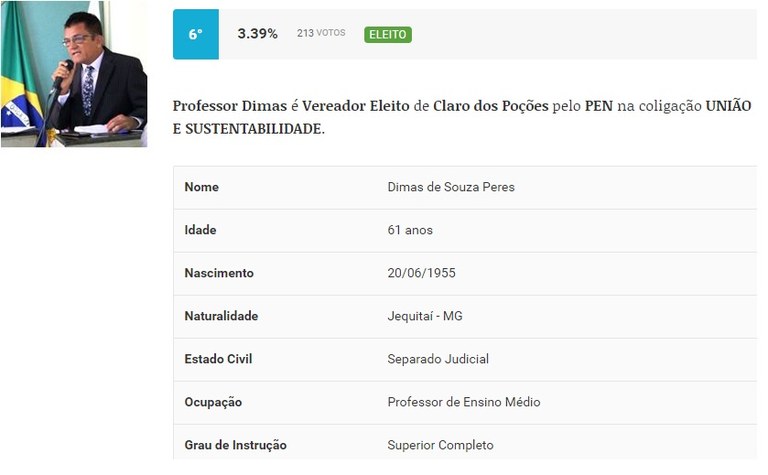The height and width of the screenshot is (475, 768).
Task: Select Professor de Ensino Médio occupation
Action: 464,402
